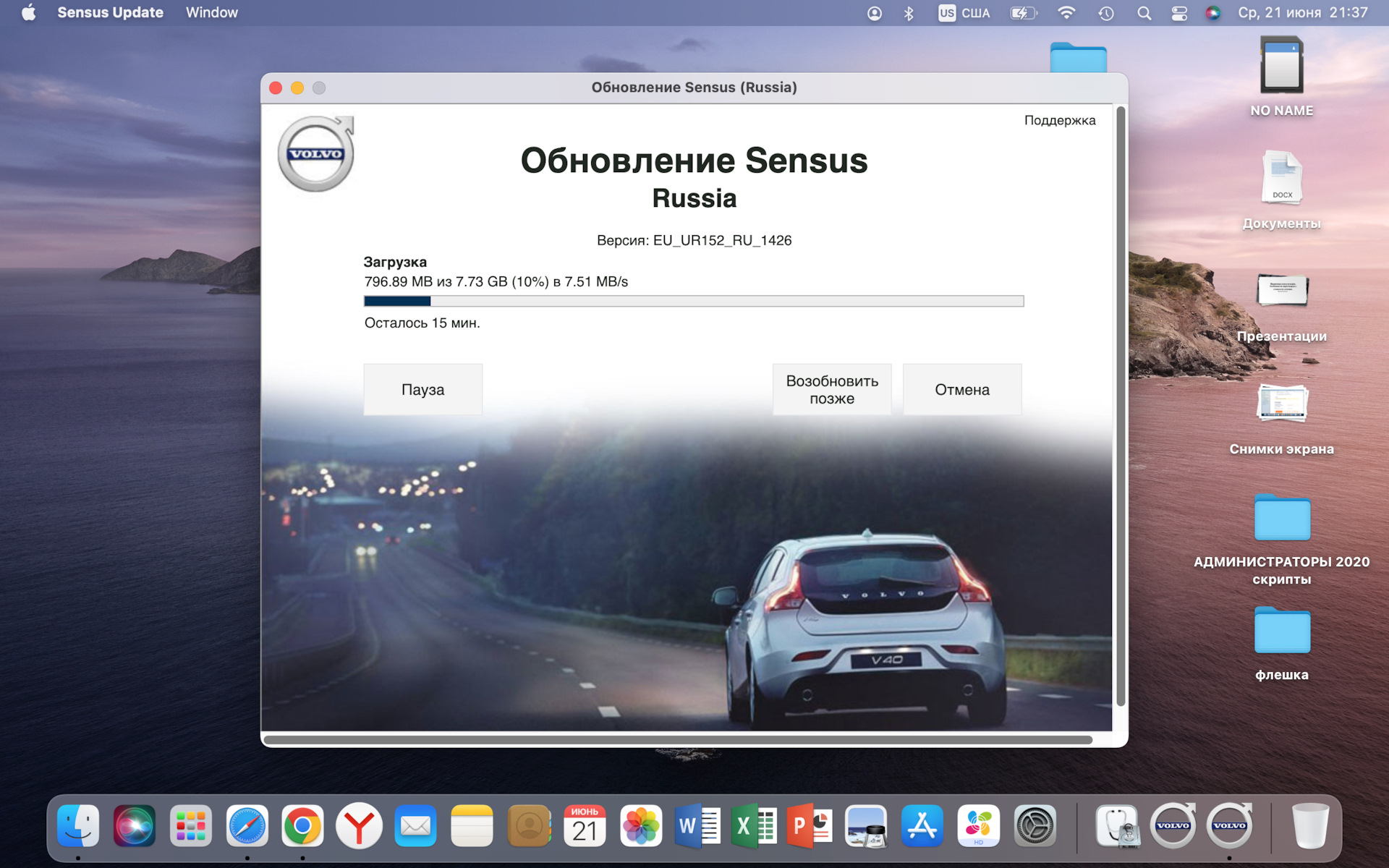
Task: Open Trash in the Dock
Action: 1311,825
